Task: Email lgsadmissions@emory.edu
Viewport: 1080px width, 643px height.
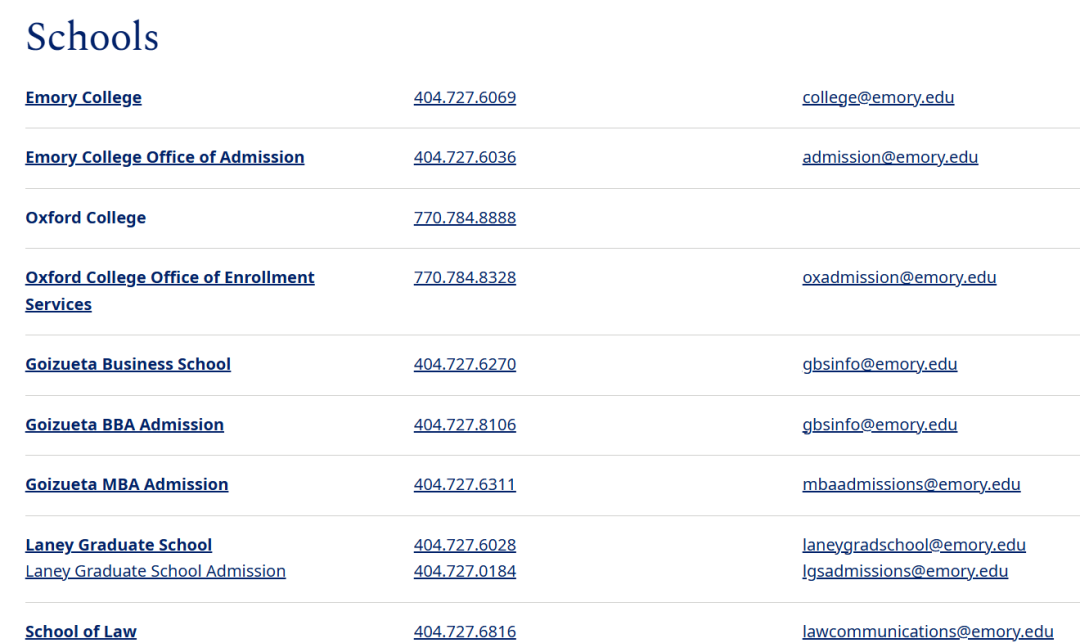Action: pyautogui.click(x=904, y=571)
